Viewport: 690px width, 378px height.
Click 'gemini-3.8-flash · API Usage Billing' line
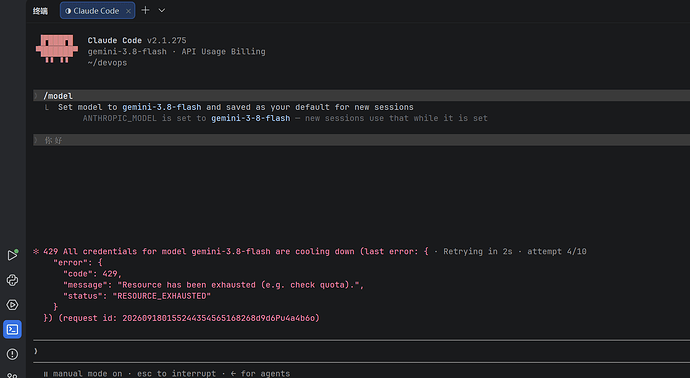click(176, 51)
